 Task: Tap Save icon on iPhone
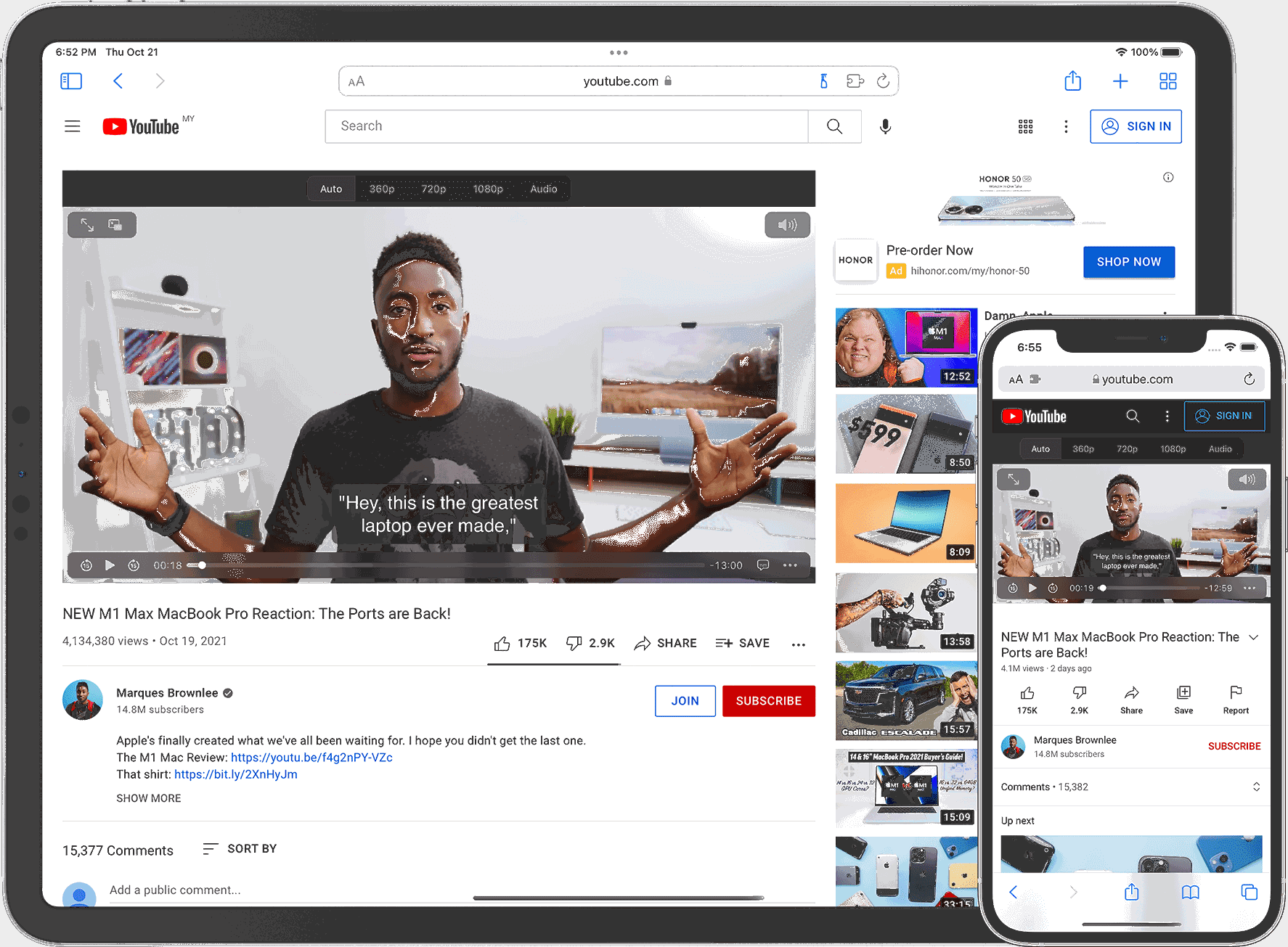tap(1183, 700)
